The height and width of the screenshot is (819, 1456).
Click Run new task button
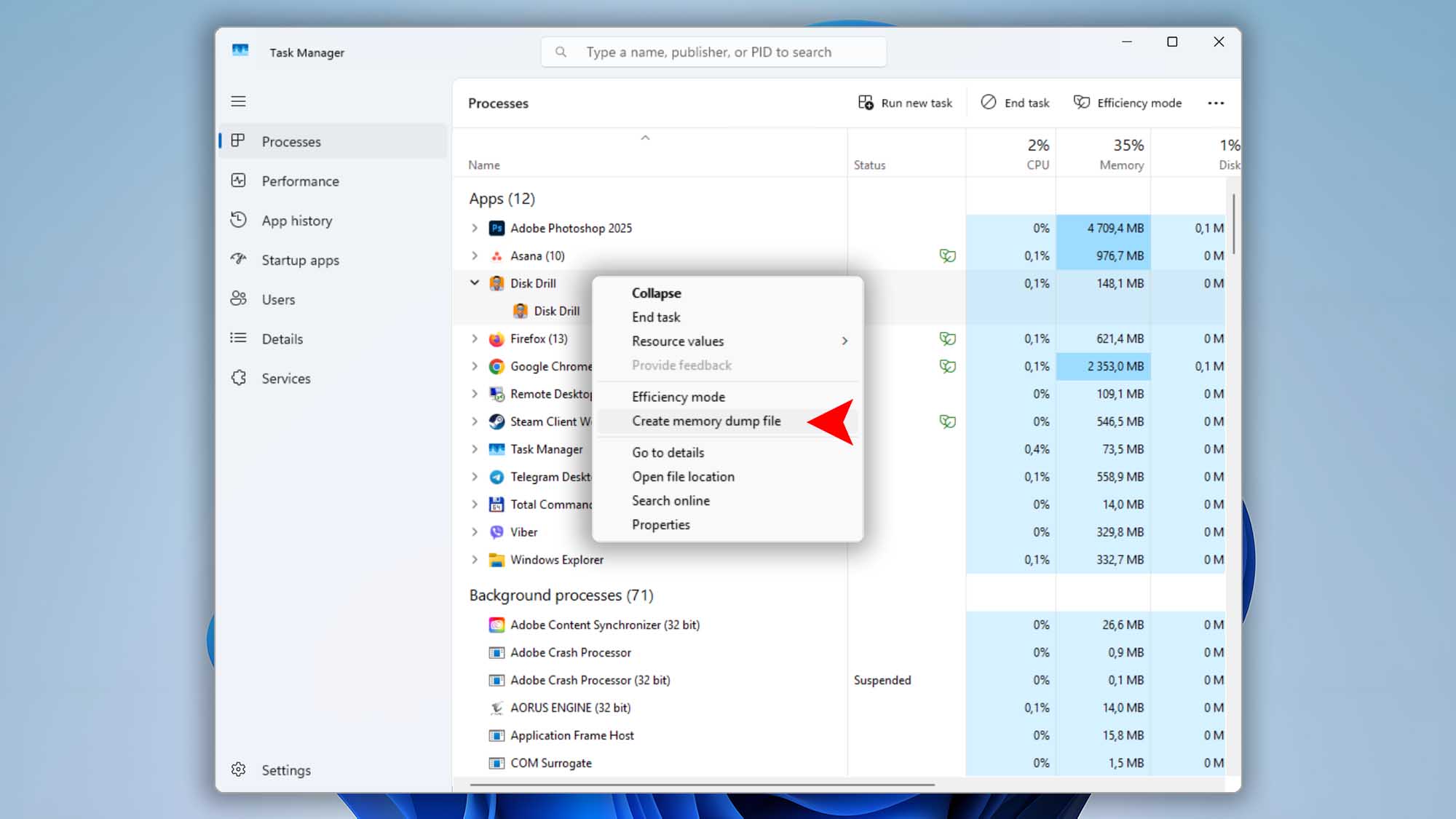coord(905,103)
